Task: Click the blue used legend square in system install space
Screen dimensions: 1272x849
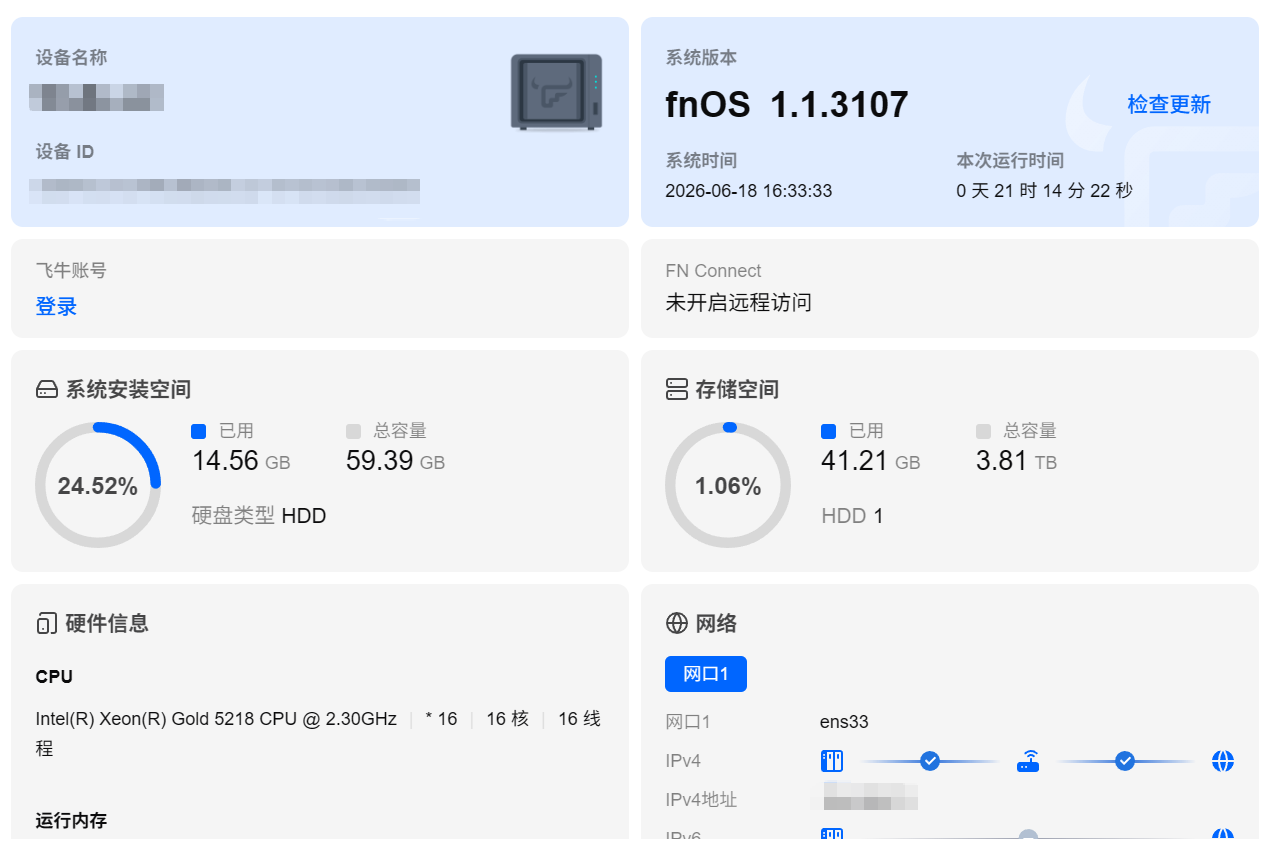Action: (x=198, y=431)
